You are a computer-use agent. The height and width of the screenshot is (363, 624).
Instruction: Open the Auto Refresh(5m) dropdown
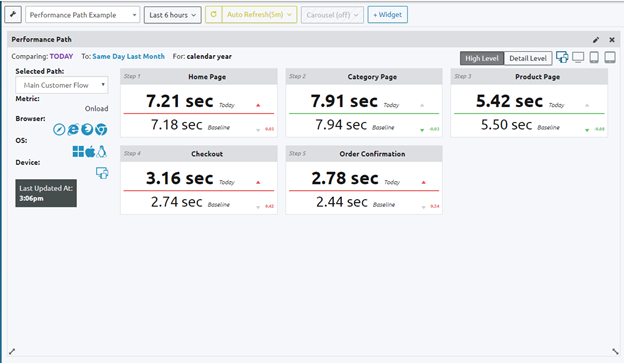[x=259, y=15]
